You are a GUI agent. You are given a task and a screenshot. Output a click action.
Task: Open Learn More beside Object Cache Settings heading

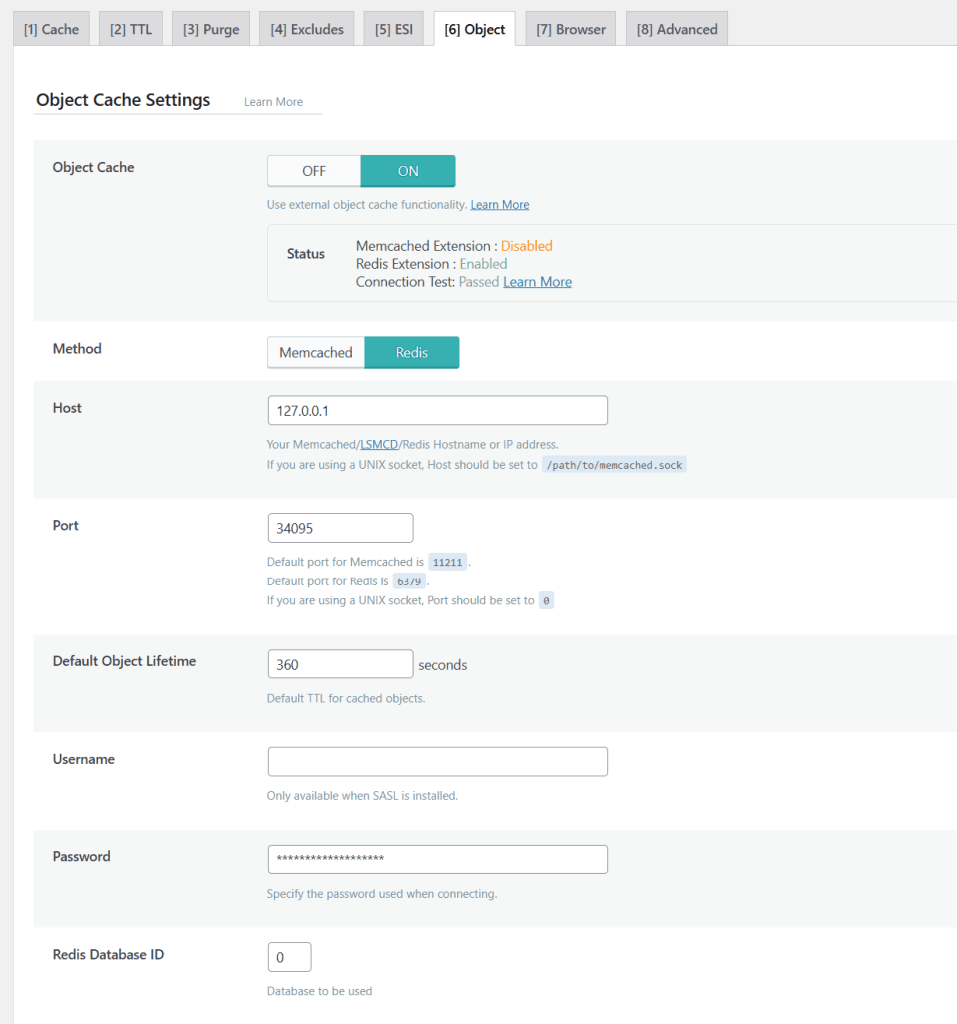point(273,101)
